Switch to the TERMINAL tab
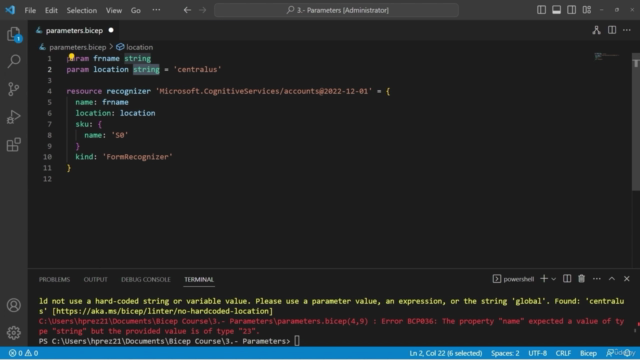640x360 pixels. pos(199,280)
